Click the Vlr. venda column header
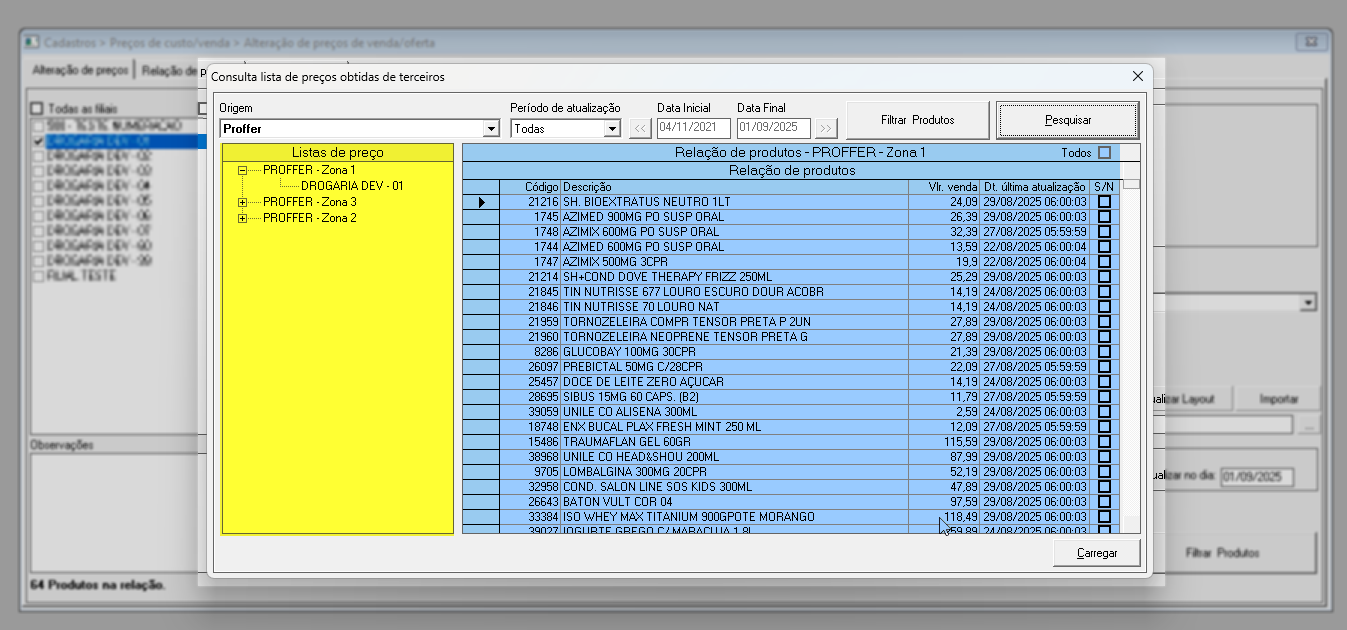 [943, 187]
